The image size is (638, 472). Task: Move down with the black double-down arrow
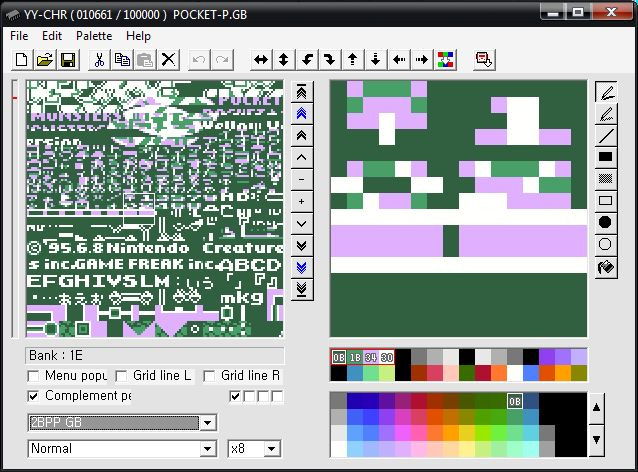pyautogui.click(x=302, y=245)
